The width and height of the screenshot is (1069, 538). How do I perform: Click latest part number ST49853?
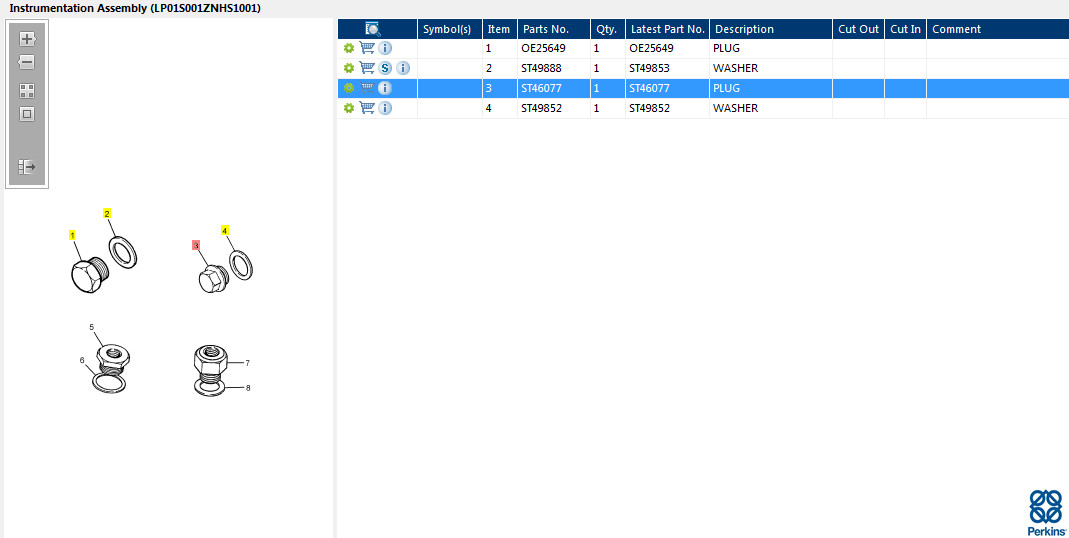tap(650, 68)
